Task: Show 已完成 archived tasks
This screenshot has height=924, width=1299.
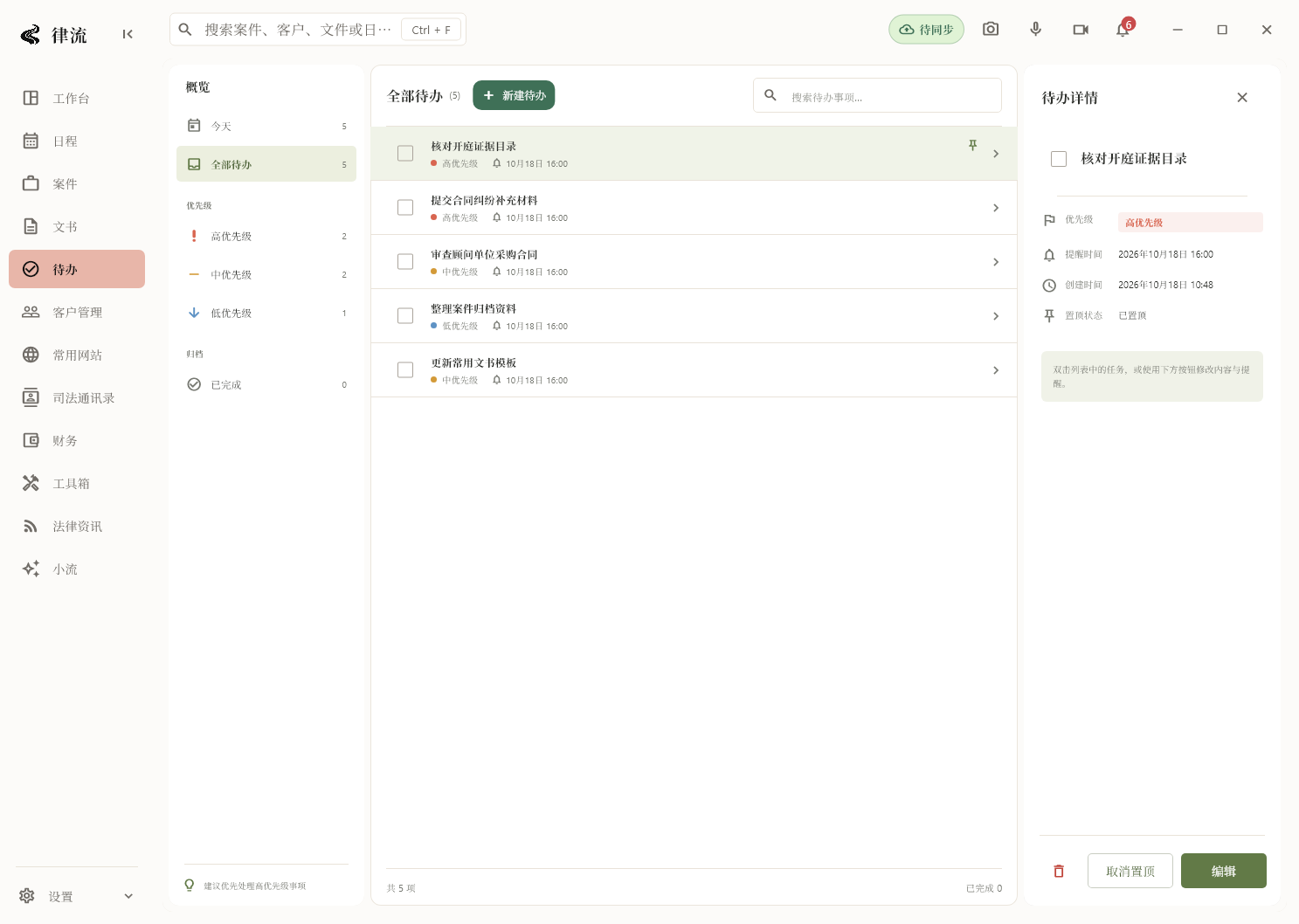Action: tap(266, 384)
